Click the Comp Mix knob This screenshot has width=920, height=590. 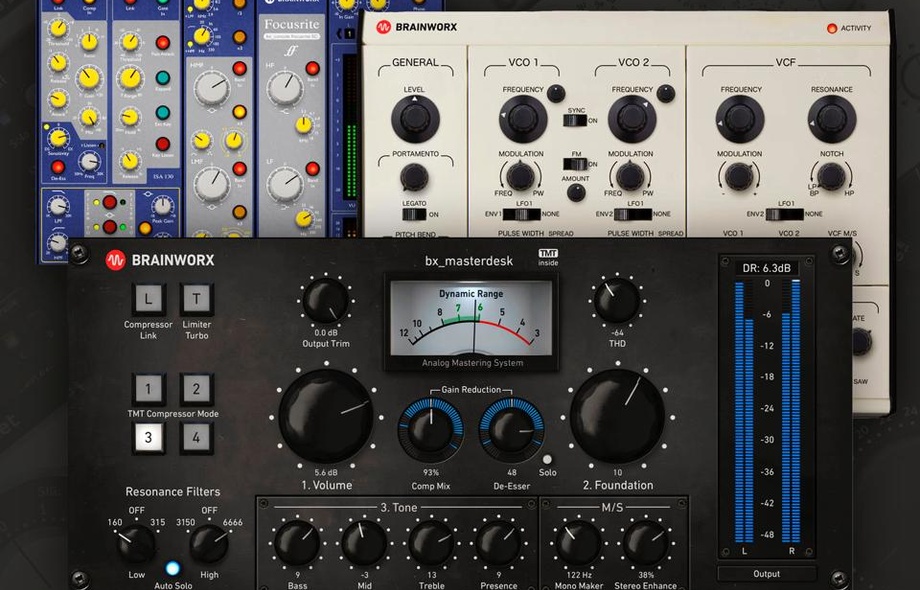pos(431,430)
